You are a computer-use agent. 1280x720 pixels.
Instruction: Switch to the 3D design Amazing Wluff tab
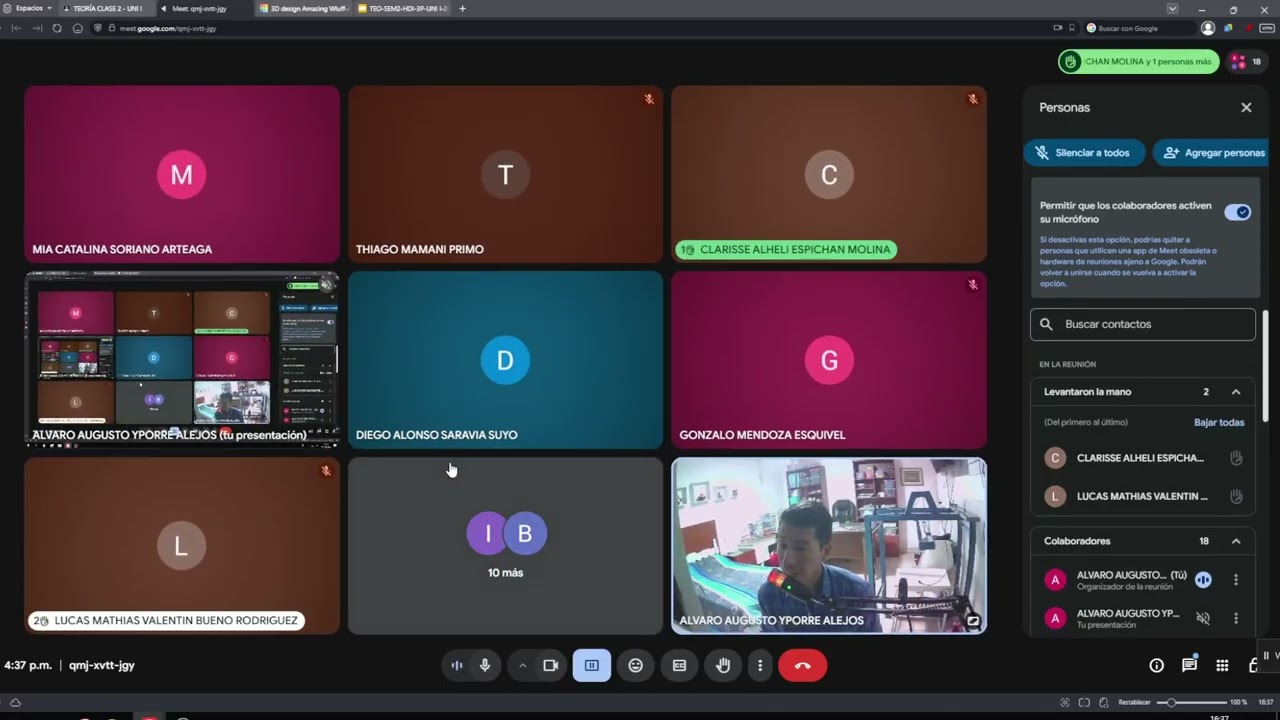click(303, 8)
